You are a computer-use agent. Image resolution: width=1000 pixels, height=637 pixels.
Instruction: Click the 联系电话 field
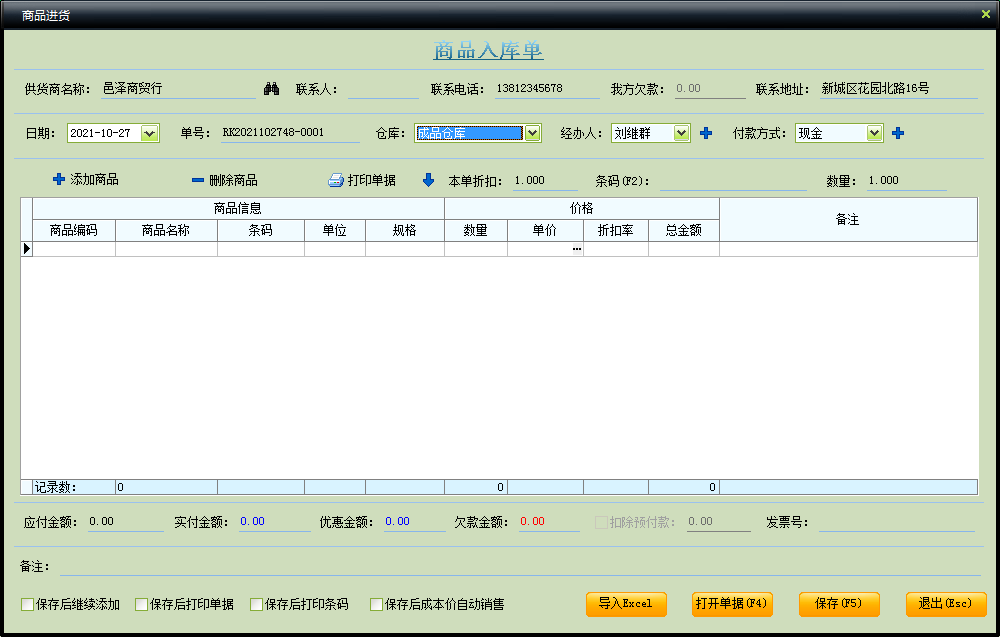[547, 89]
